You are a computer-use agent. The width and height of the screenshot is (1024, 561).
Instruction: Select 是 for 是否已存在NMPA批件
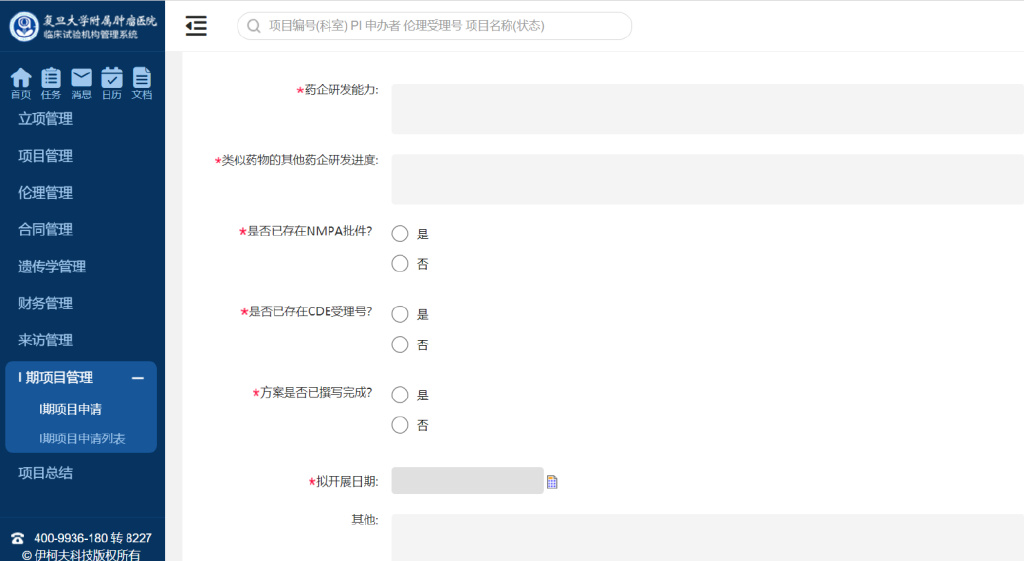click(400, 234)
